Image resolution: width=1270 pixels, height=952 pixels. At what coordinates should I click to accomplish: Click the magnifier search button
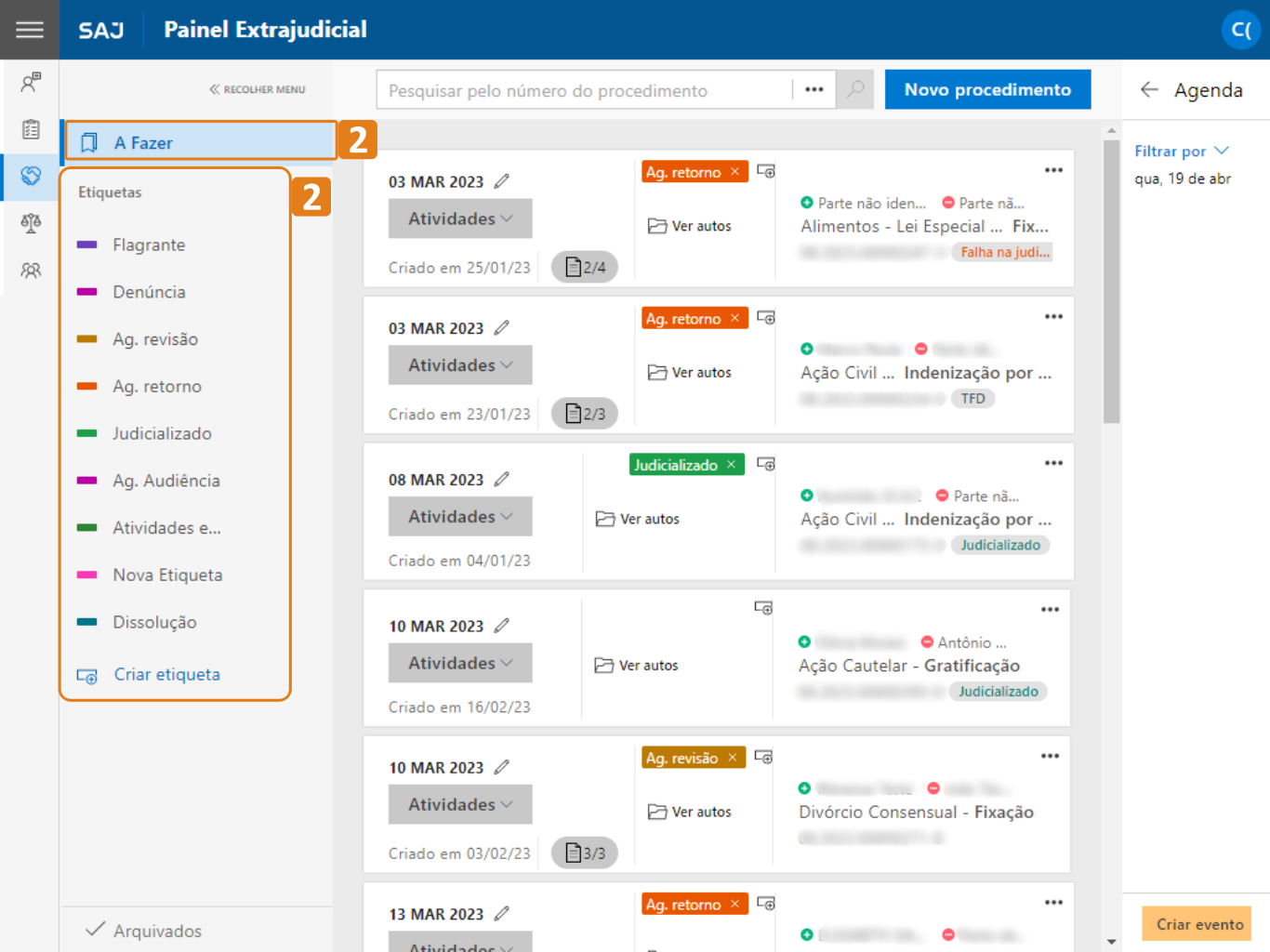pyautogui.click(x=854, y=89)
